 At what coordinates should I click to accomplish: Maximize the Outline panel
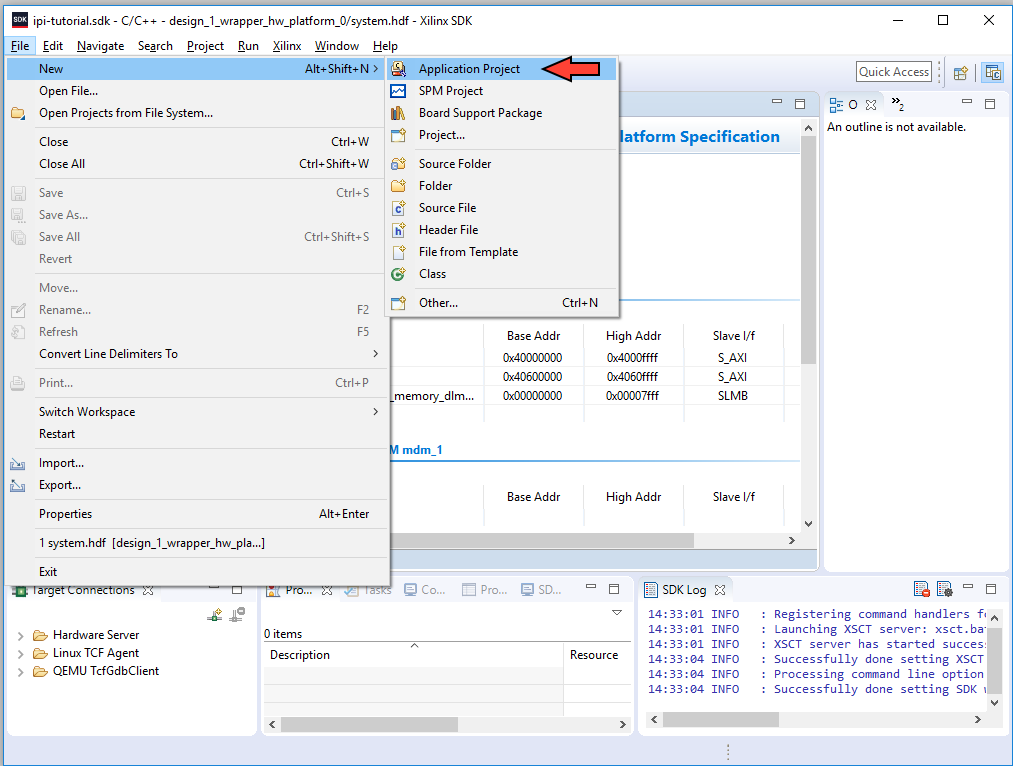point(990,103)
